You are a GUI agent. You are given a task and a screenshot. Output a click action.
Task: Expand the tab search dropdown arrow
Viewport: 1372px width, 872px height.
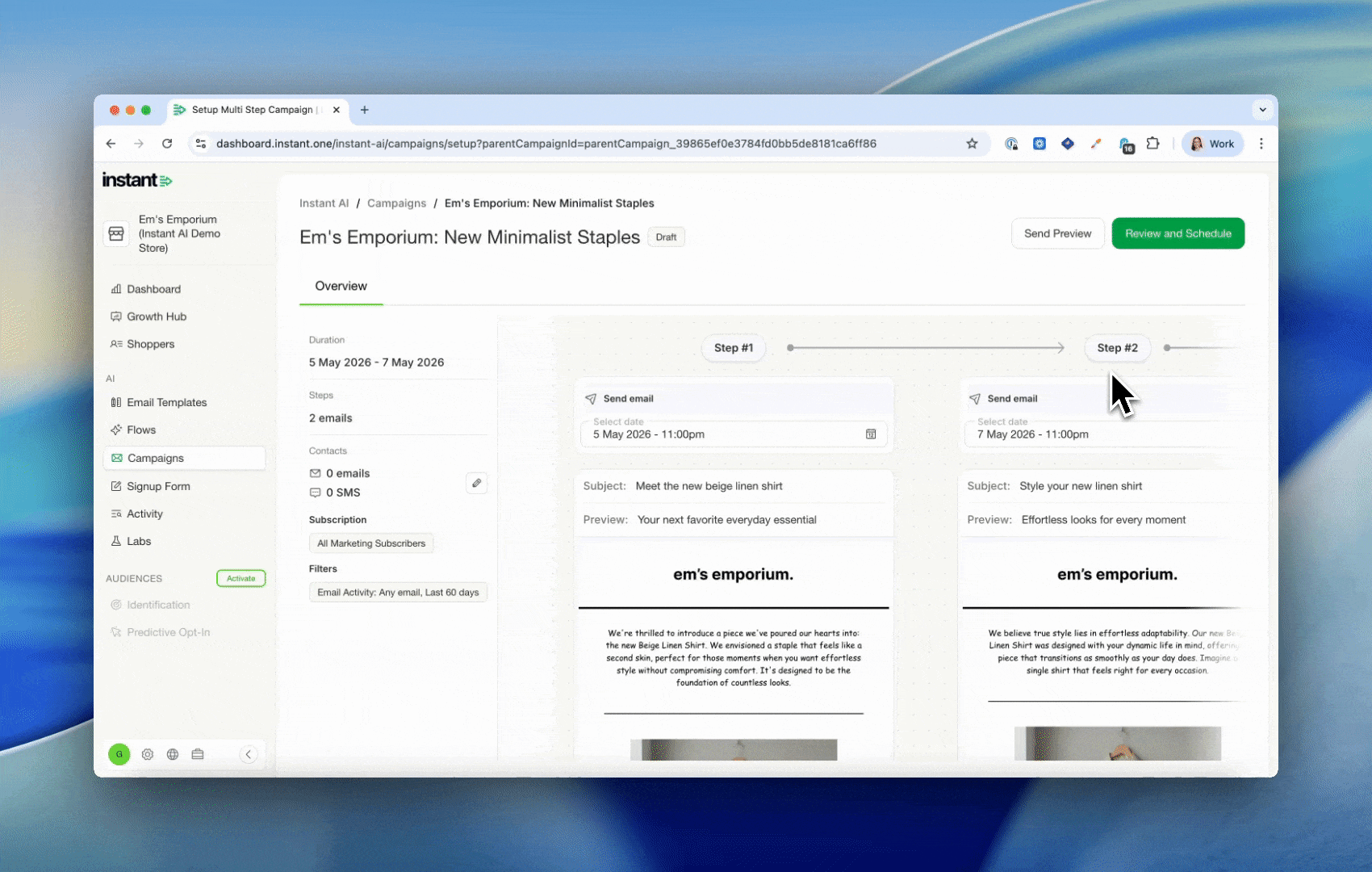[x=1263, y=110]
